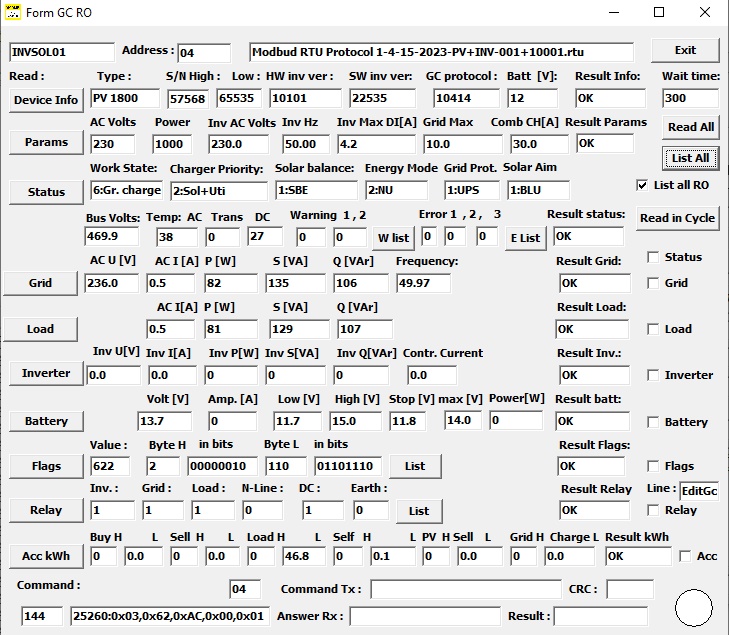
Task: Click the Grid read button
Action: (x=40, y=283)
